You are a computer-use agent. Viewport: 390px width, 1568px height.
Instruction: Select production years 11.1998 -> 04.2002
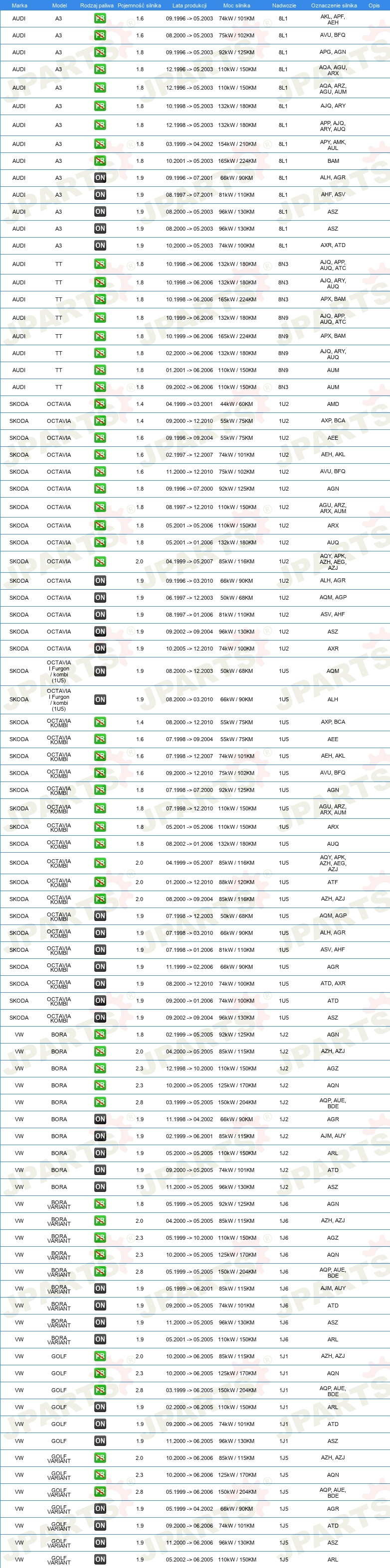tap(190, 1119)
